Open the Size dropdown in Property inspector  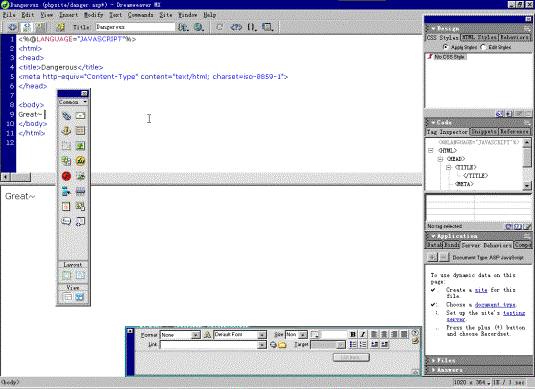pyautogui.click(x=303, y=335)
